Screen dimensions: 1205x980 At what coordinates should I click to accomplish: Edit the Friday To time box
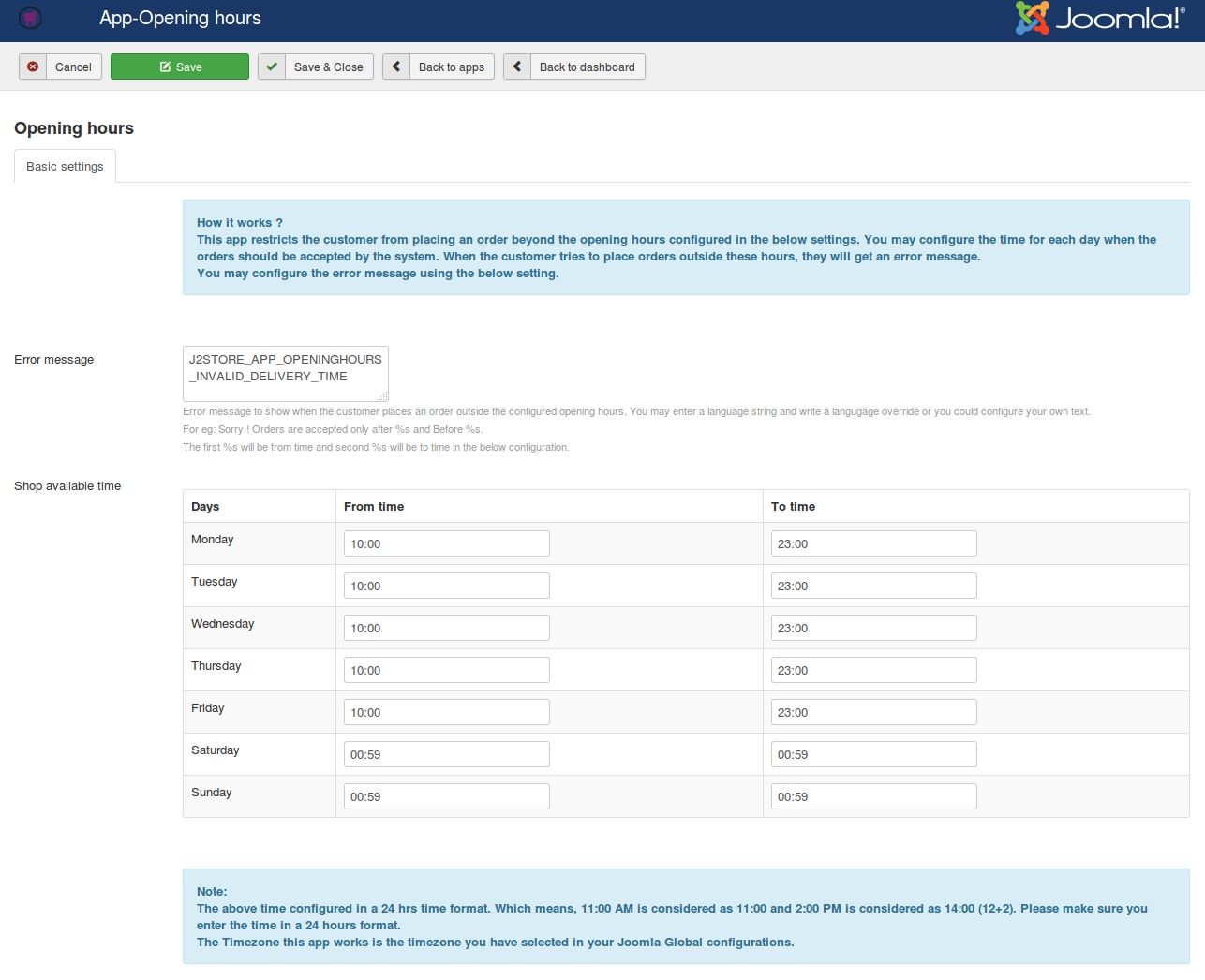(873, 712)
